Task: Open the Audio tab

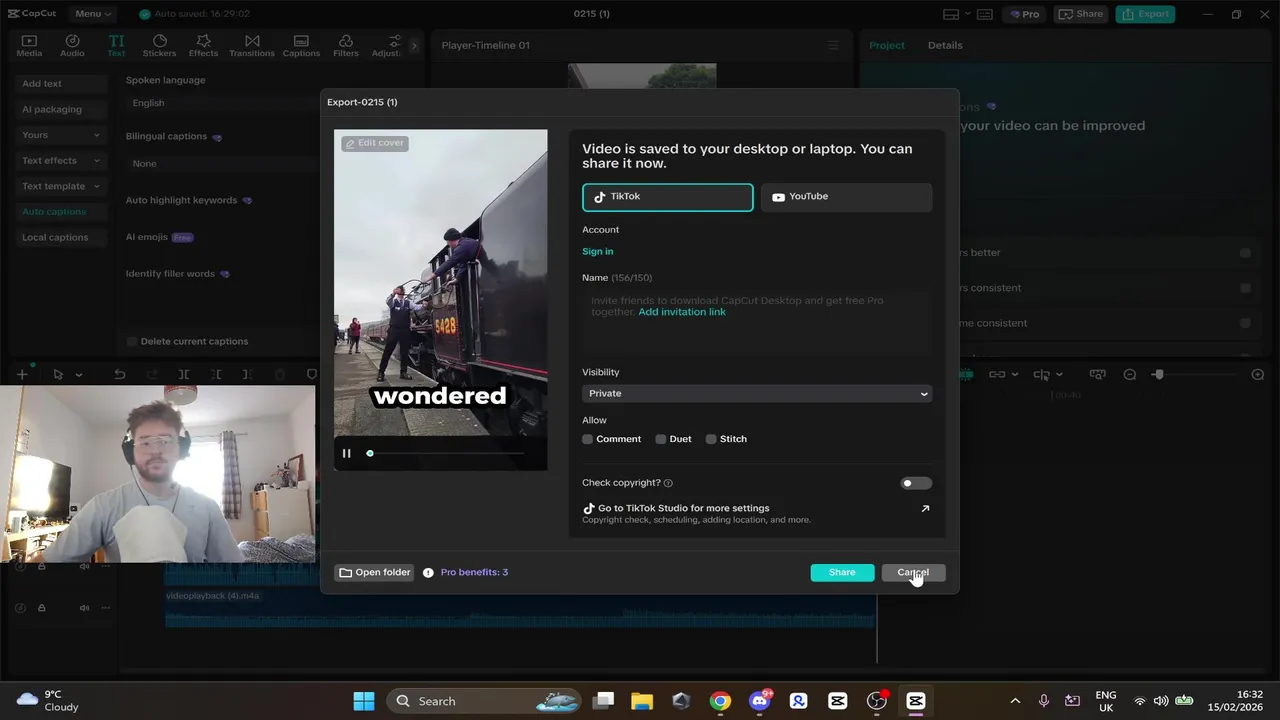Action: 72,45
